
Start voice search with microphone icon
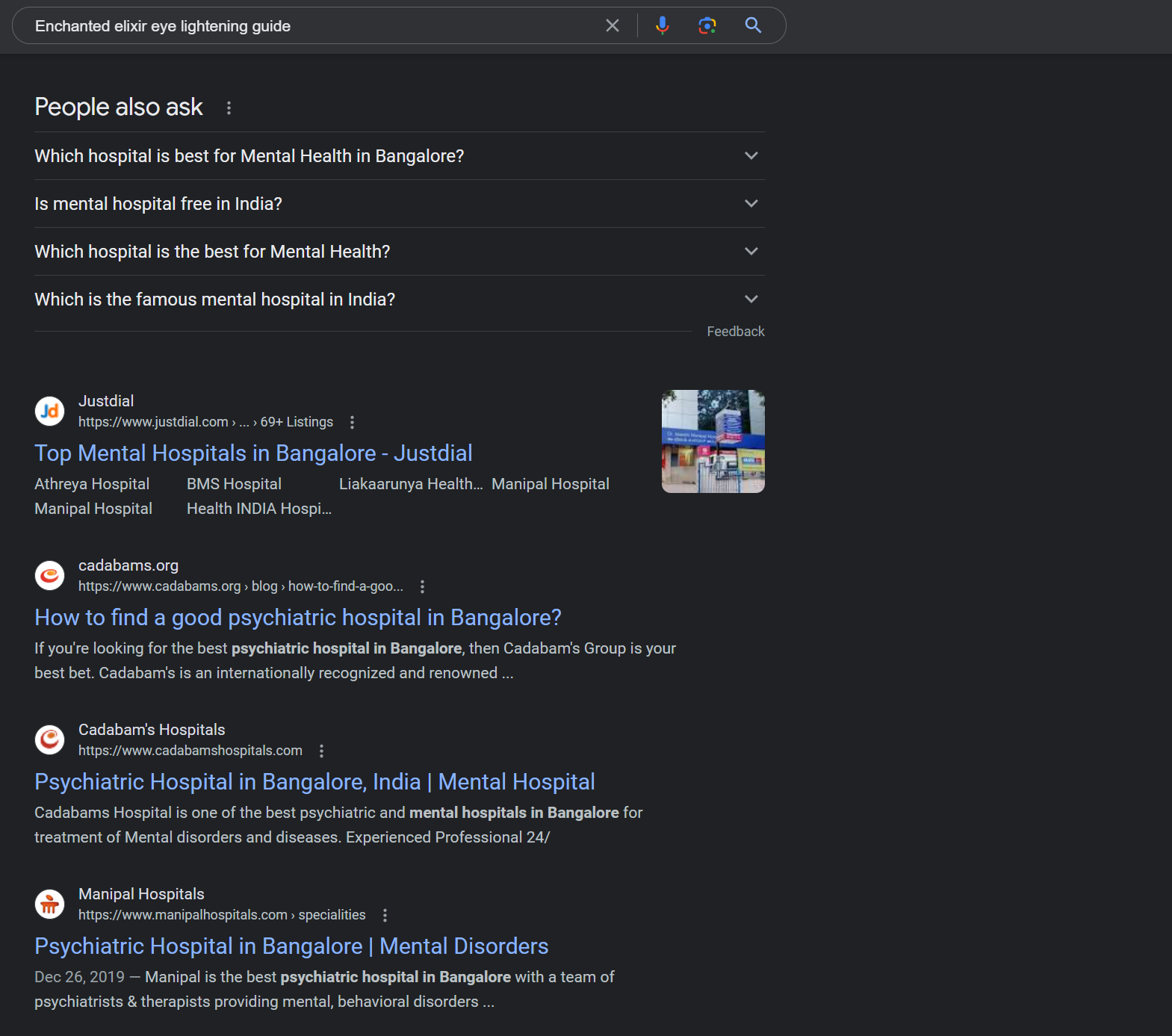(x=662, y=26)
